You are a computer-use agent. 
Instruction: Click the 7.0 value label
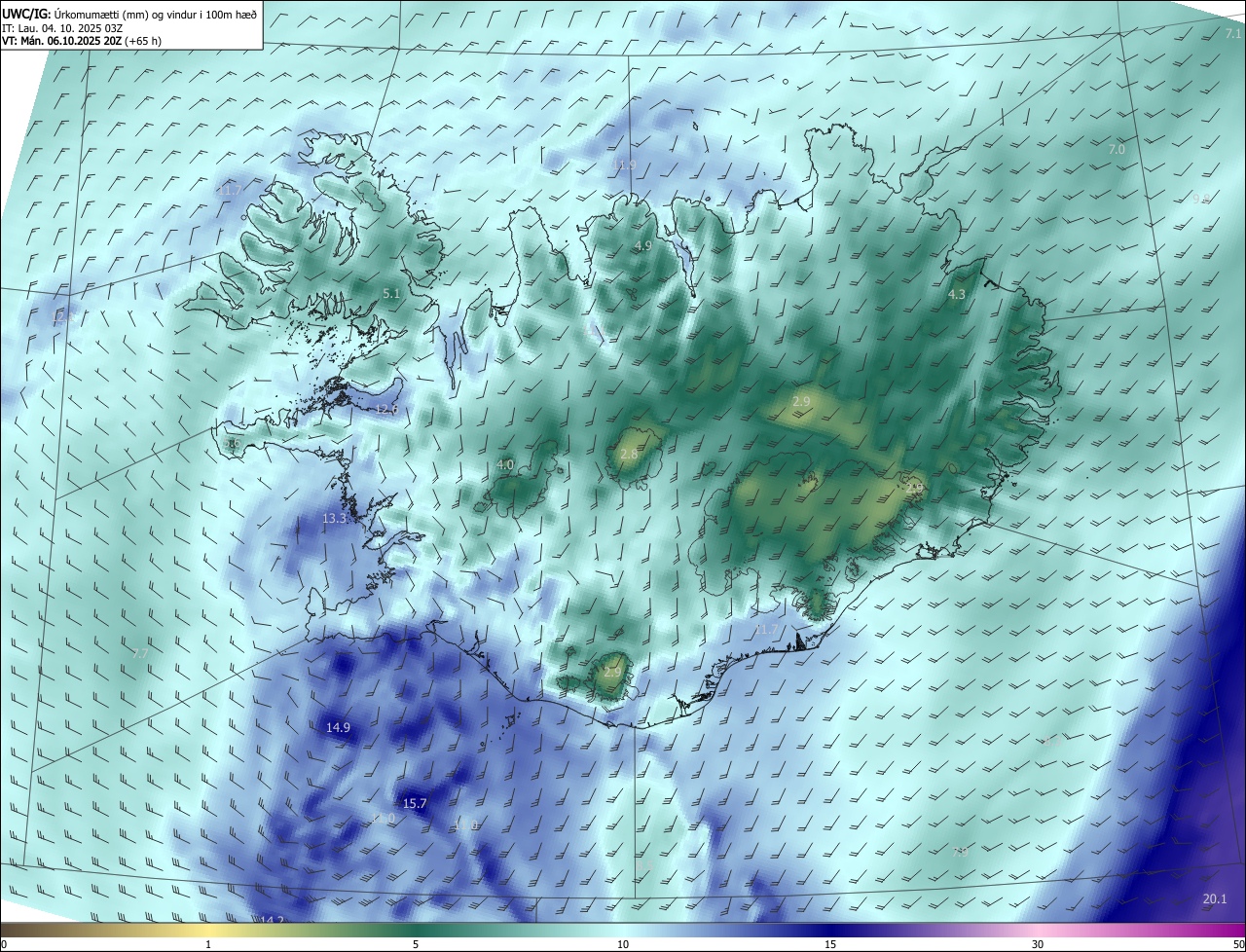[x=1117, y=149]
